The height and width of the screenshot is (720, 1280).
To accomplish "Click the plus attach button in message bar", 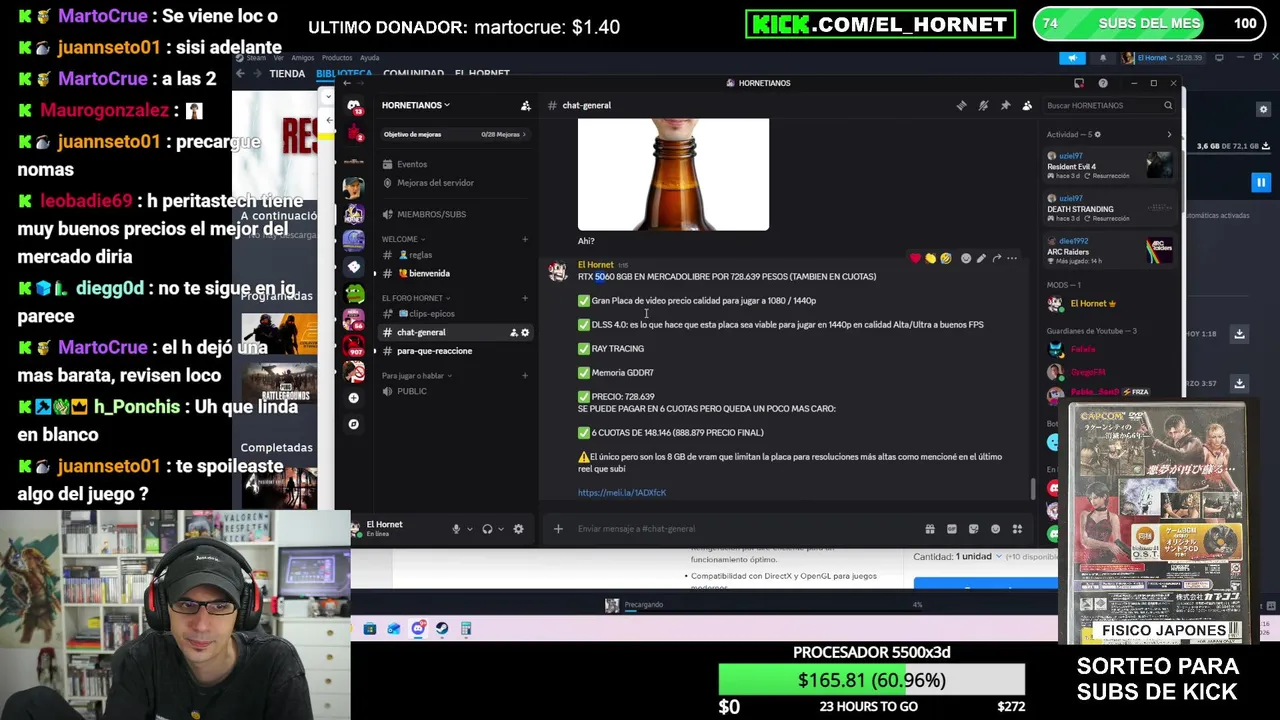I will point(558,529).
